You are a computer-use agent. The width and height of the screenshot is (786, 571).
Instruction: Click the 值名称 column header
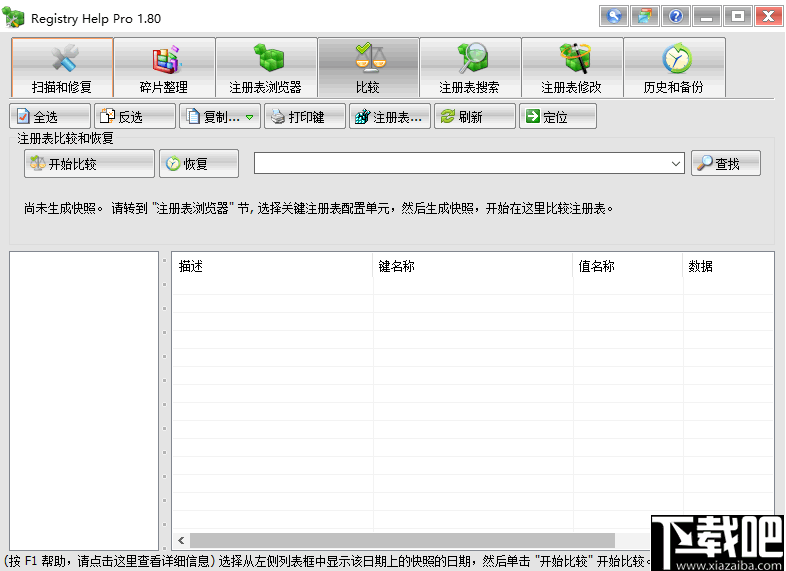pos(628,266)
